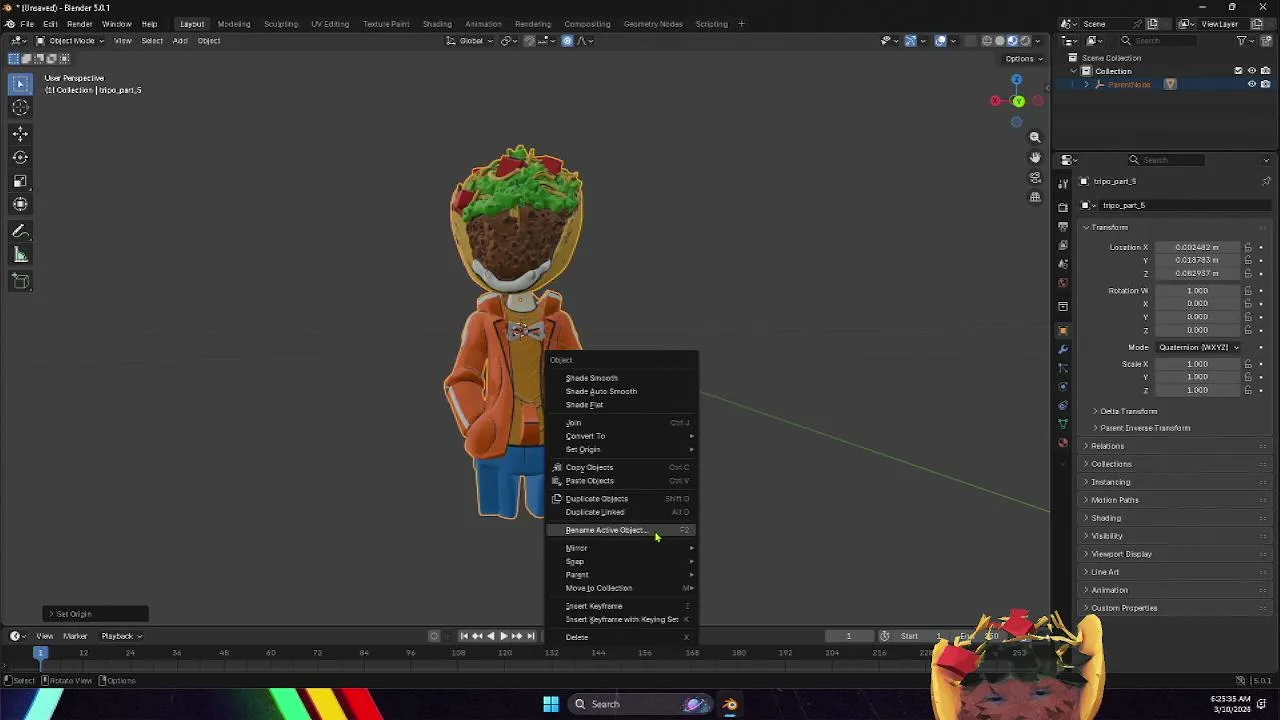
Task: Select the Transform tool
Action: [x=20, y=205]
